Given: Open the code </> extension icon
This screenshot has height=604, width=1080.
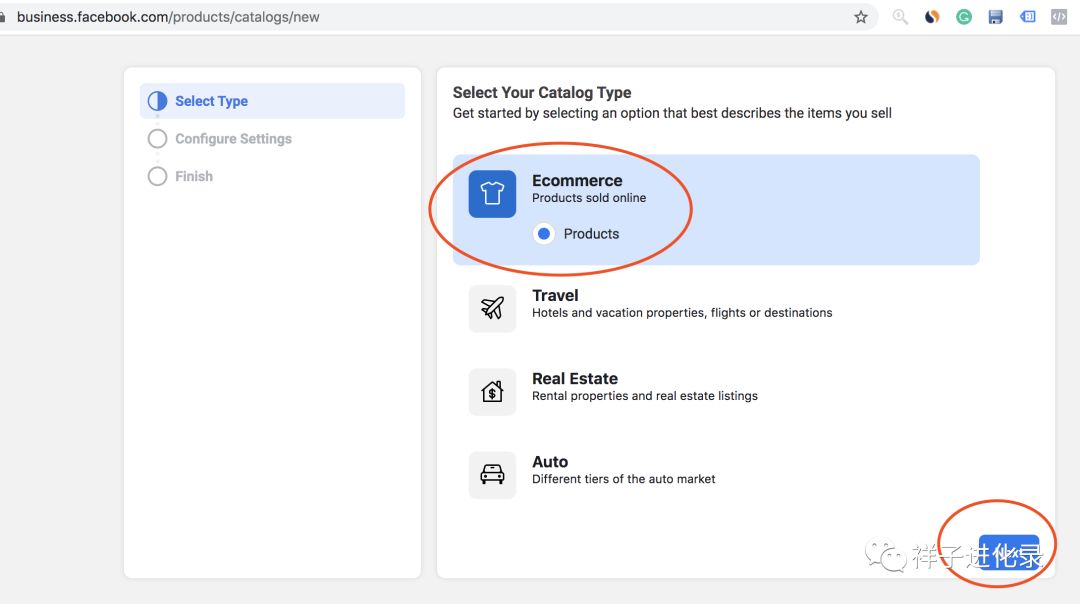Looking at the screenshot, I should [1058, 16].
